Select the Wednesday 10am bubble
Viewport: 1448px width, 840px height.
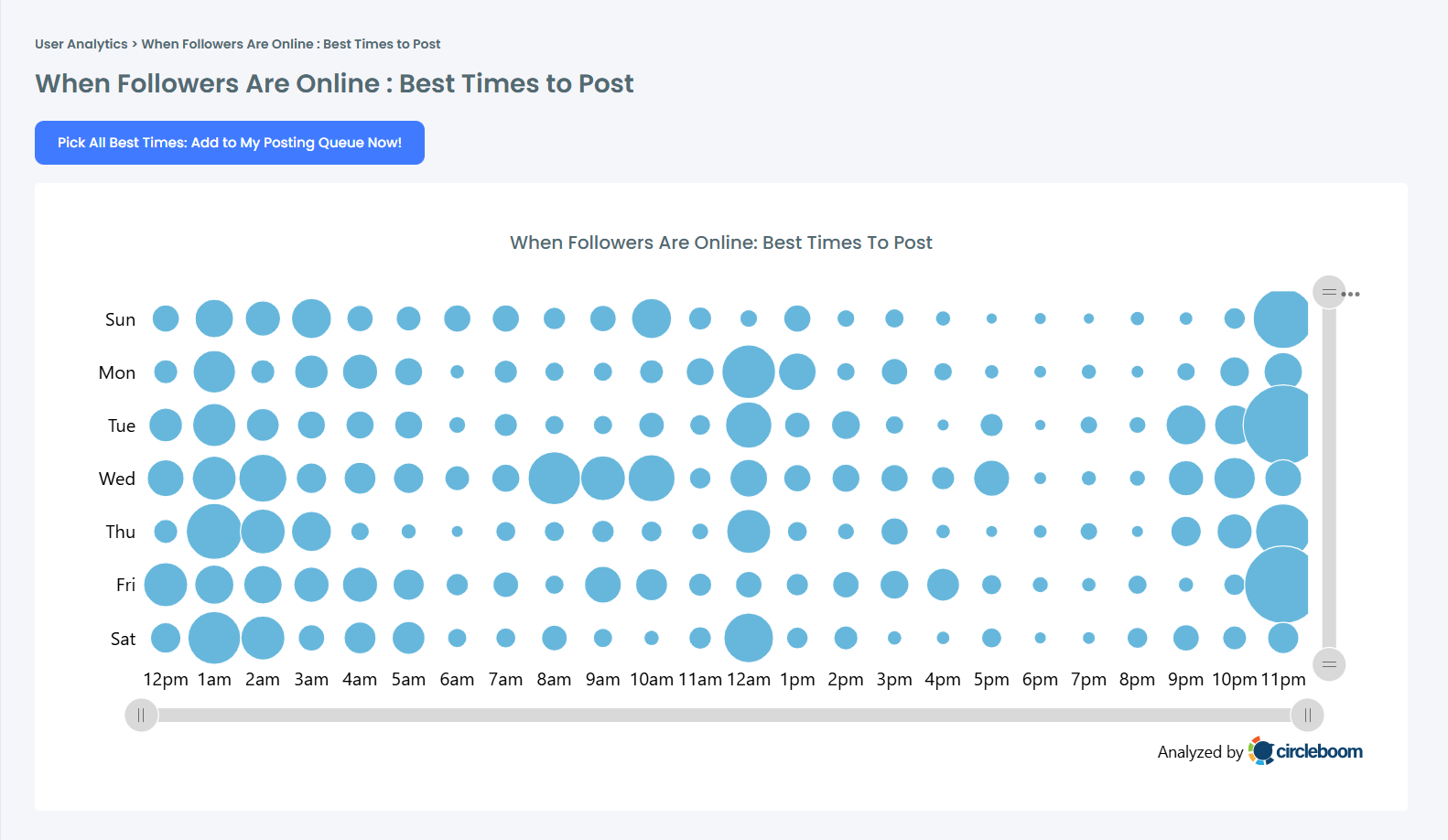pyautogui.click(x=652, y=478)
